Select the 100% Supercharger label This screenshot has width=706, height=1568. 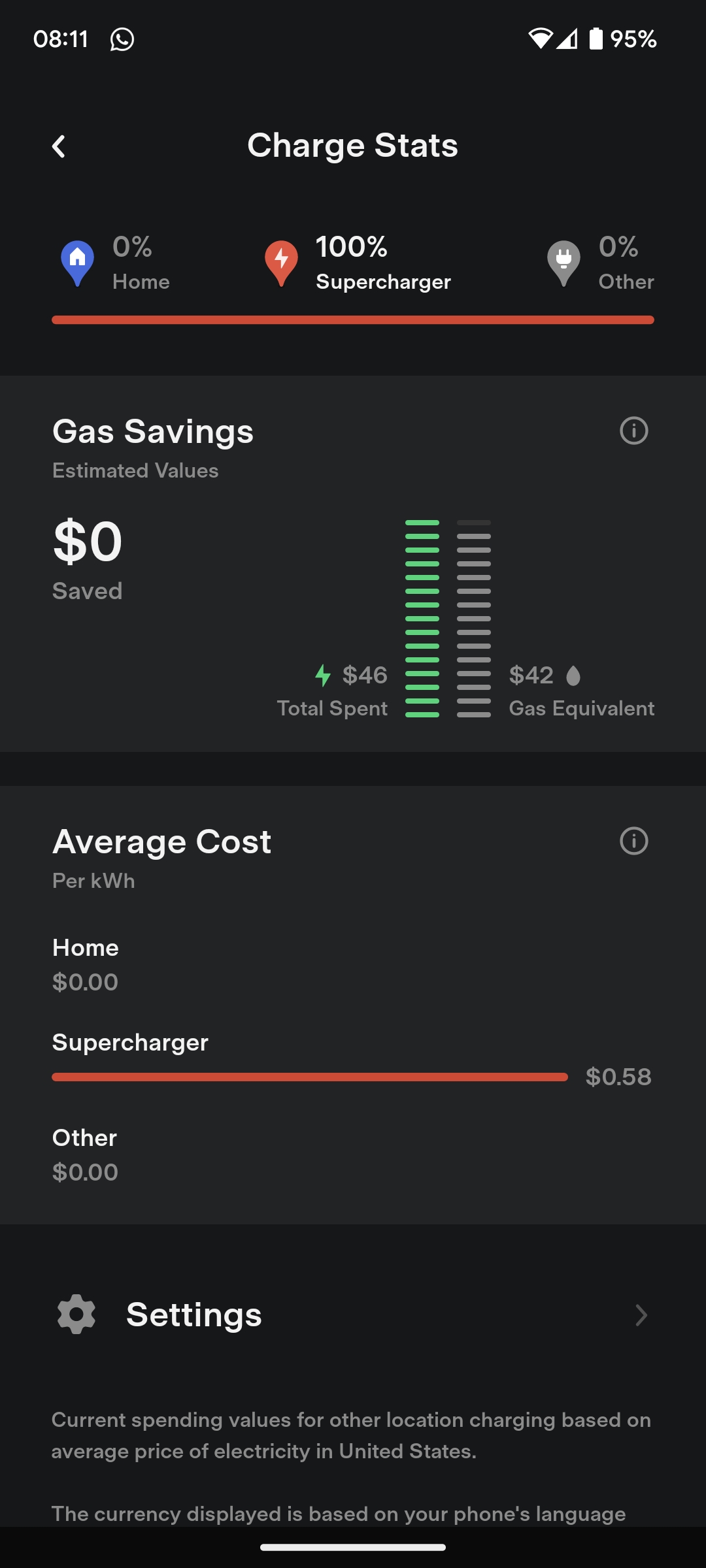coord(383,263)
